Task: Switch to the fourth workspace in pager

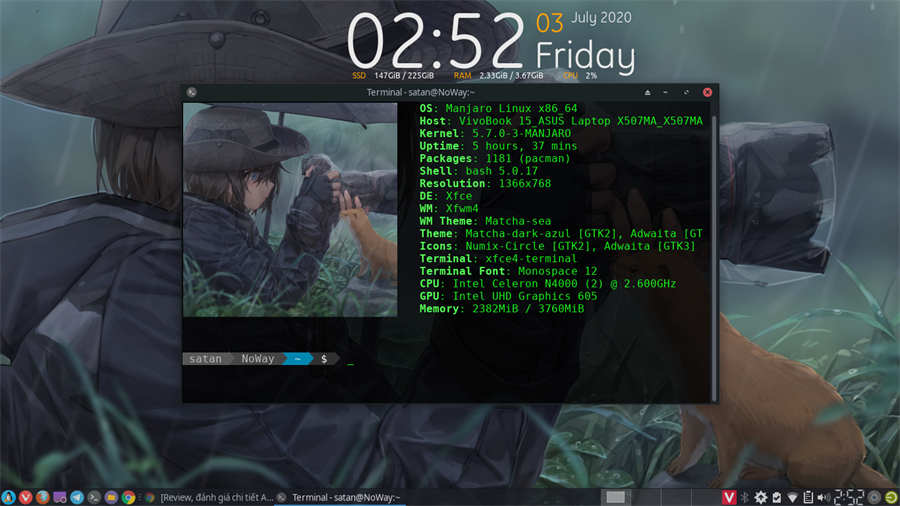Action: click(705, 497)
